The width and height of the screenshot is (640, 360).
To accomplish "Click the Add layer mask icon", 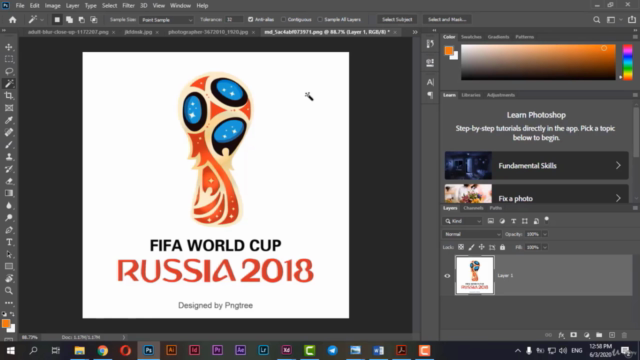I will [574, 335].
